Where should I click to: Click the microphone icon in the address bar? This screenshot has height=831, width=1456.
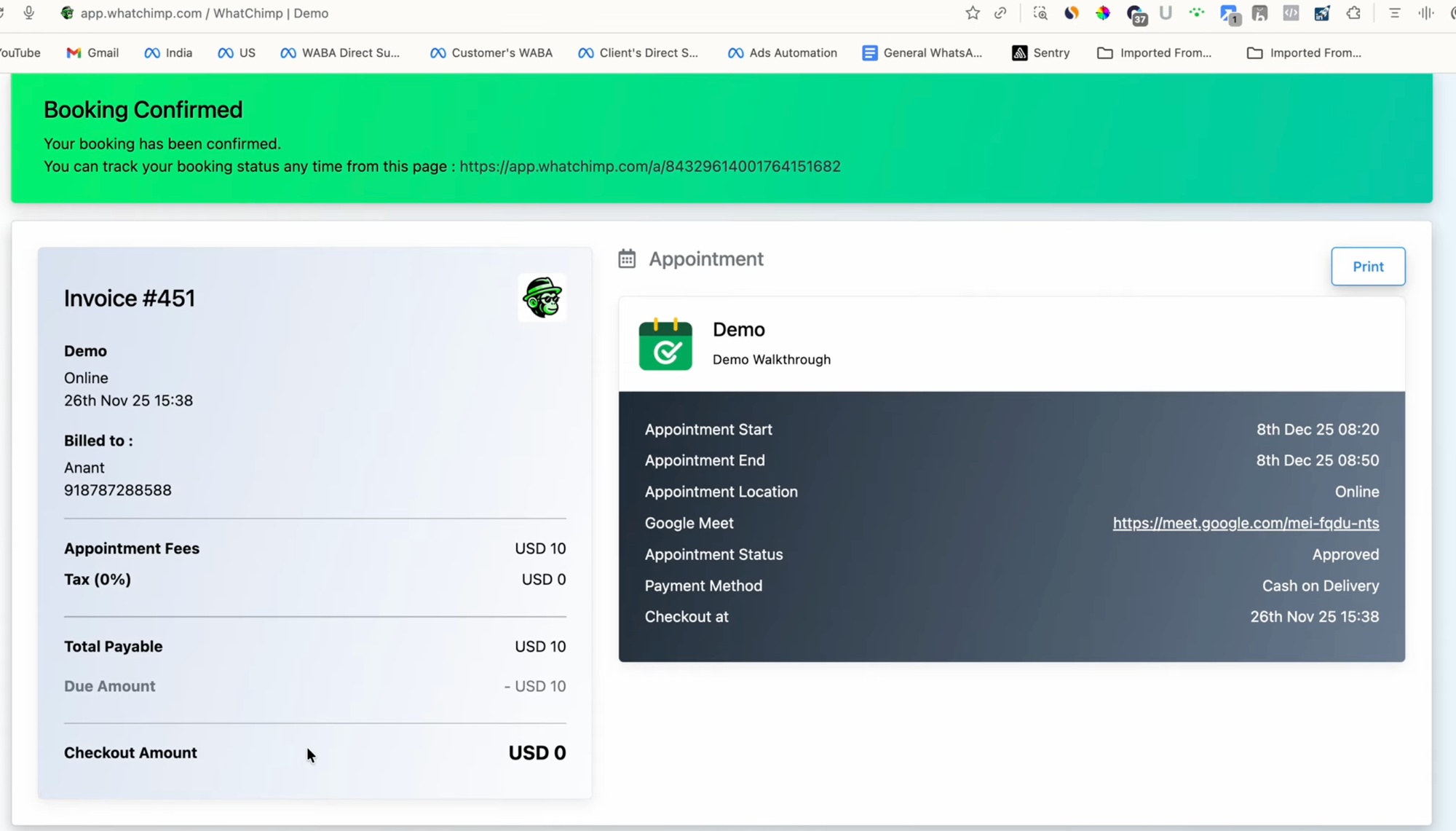click(x=28, y=13)
